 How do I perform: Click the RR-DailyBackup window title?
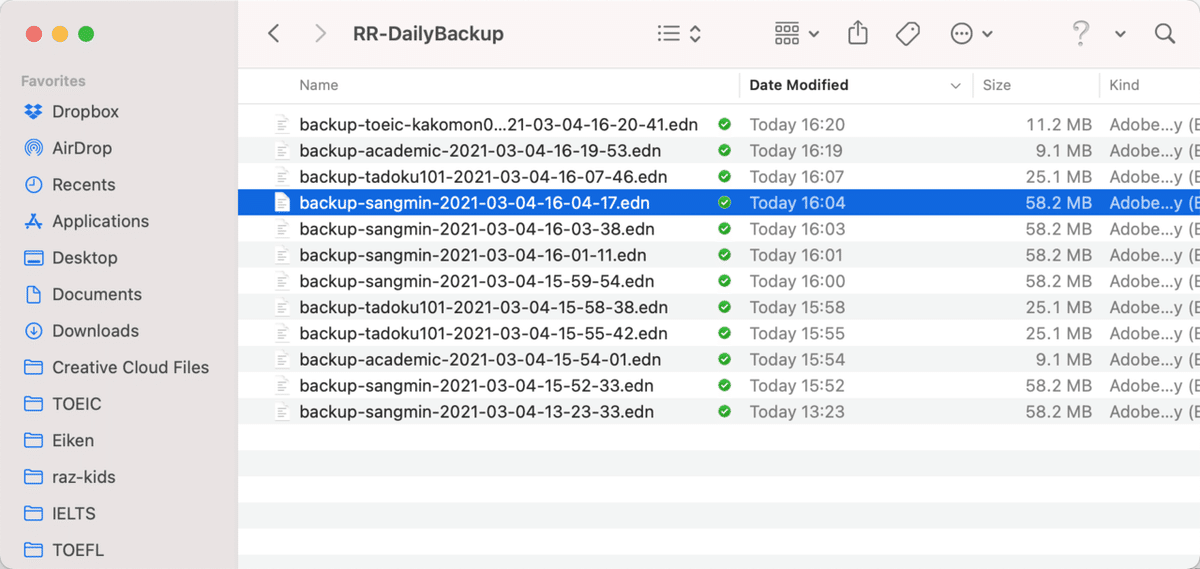428,34
